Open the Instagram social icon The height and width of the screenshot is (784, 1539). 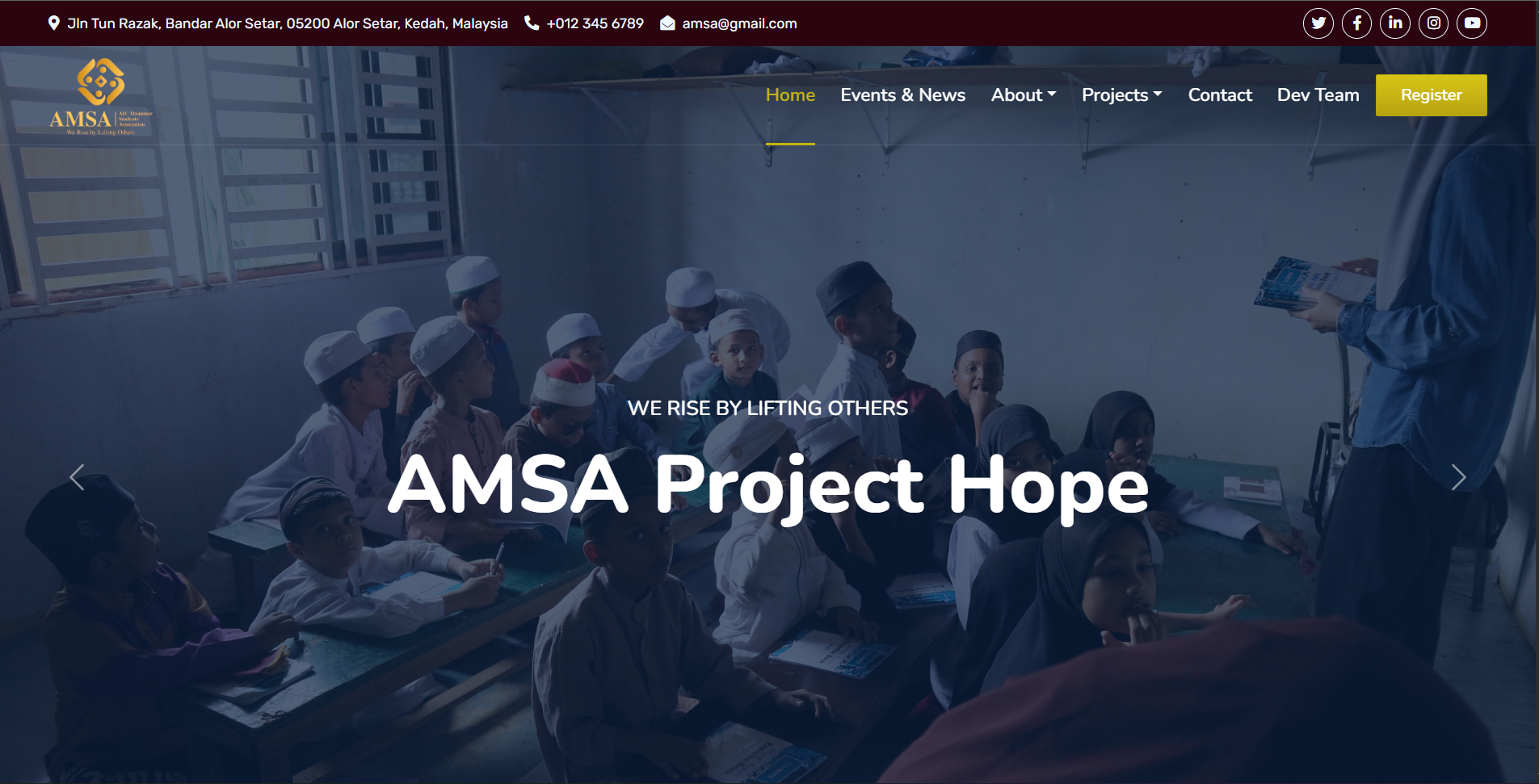click(1434, 23)
